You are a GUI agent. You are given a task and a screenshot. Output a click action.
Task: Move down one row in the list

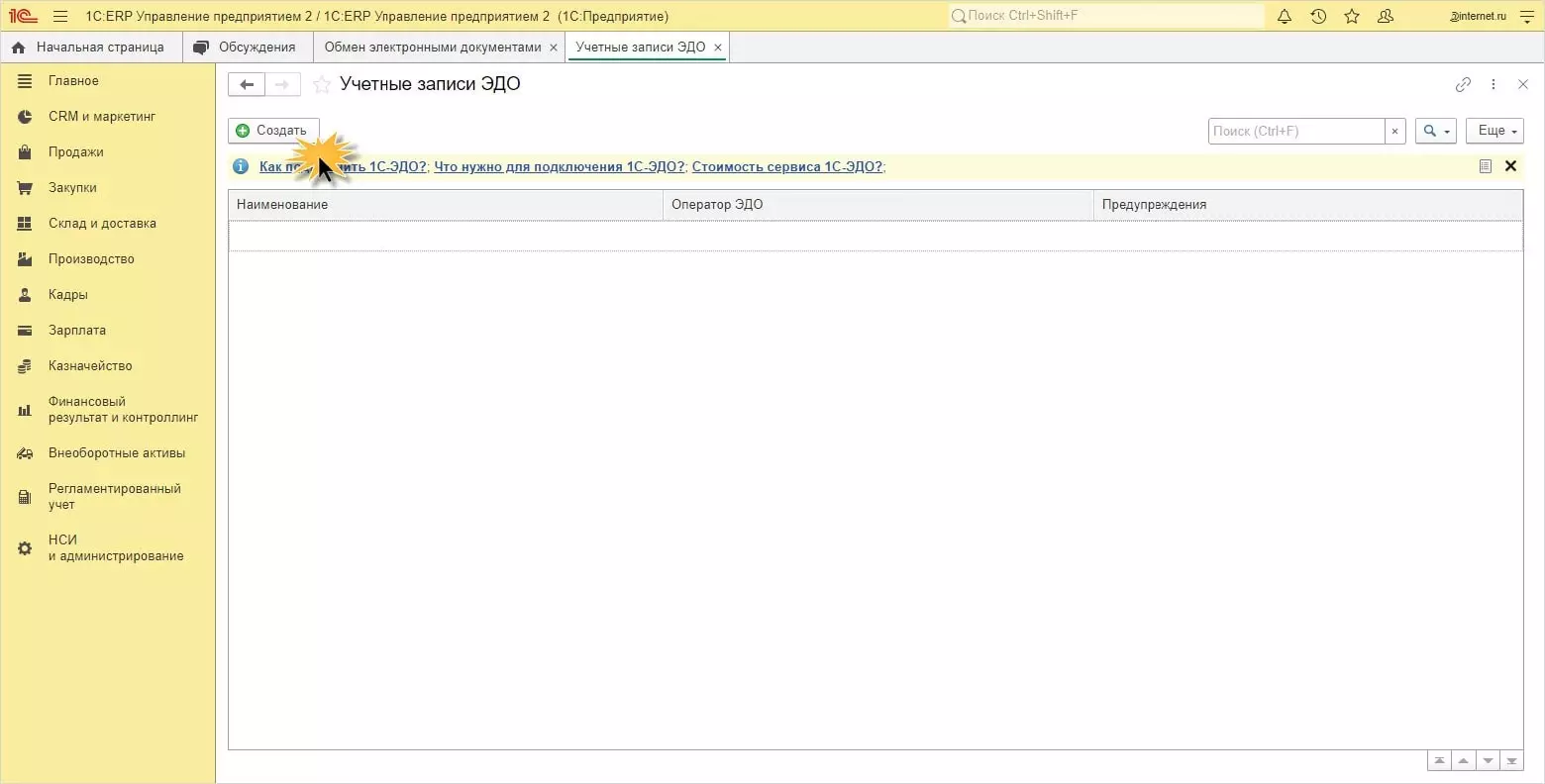(1488, 761)
